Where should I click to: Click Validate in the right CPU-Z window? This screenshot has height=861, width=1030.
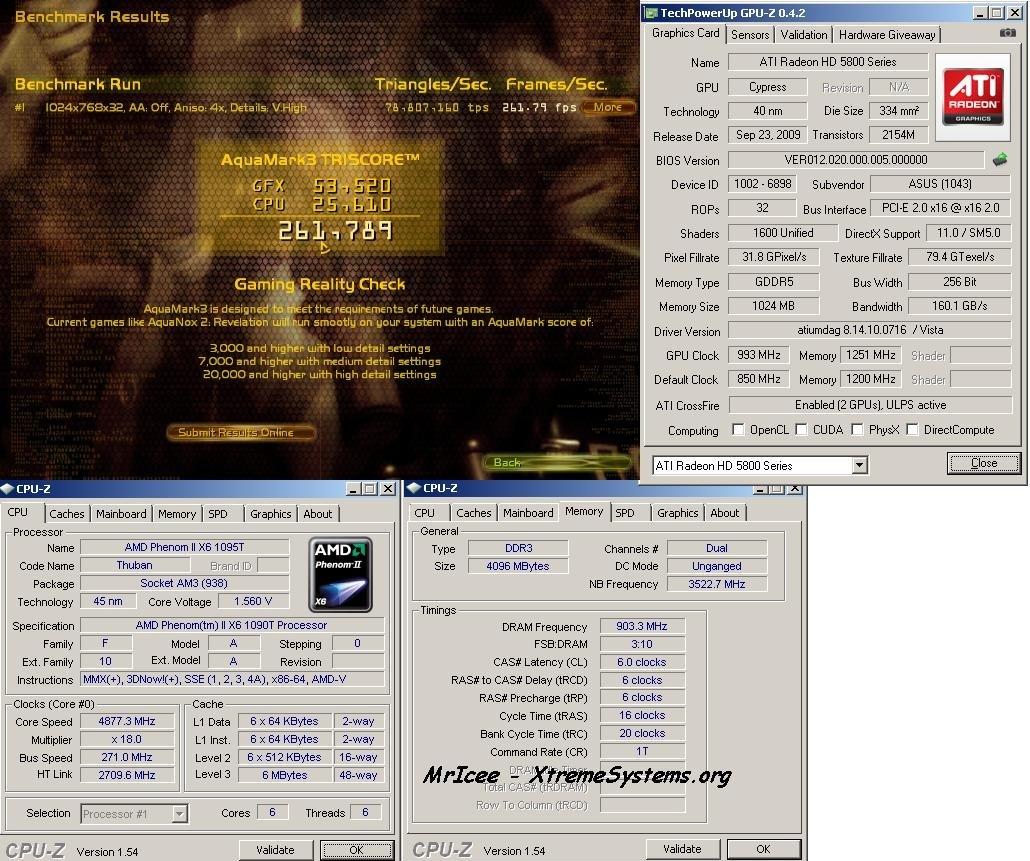(682, 849)
